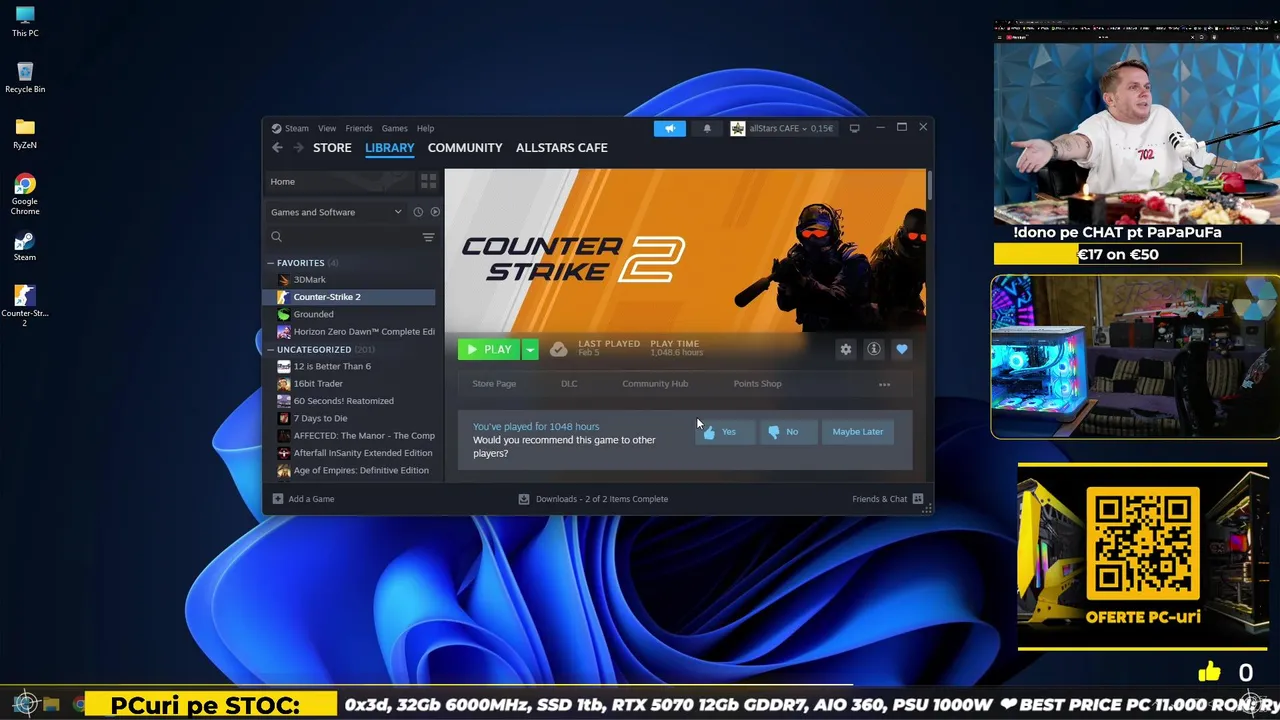The height and width of the screenshot is (720, 1280).
Task: Open the Points Shop link
Action: [x=757, y=384]
